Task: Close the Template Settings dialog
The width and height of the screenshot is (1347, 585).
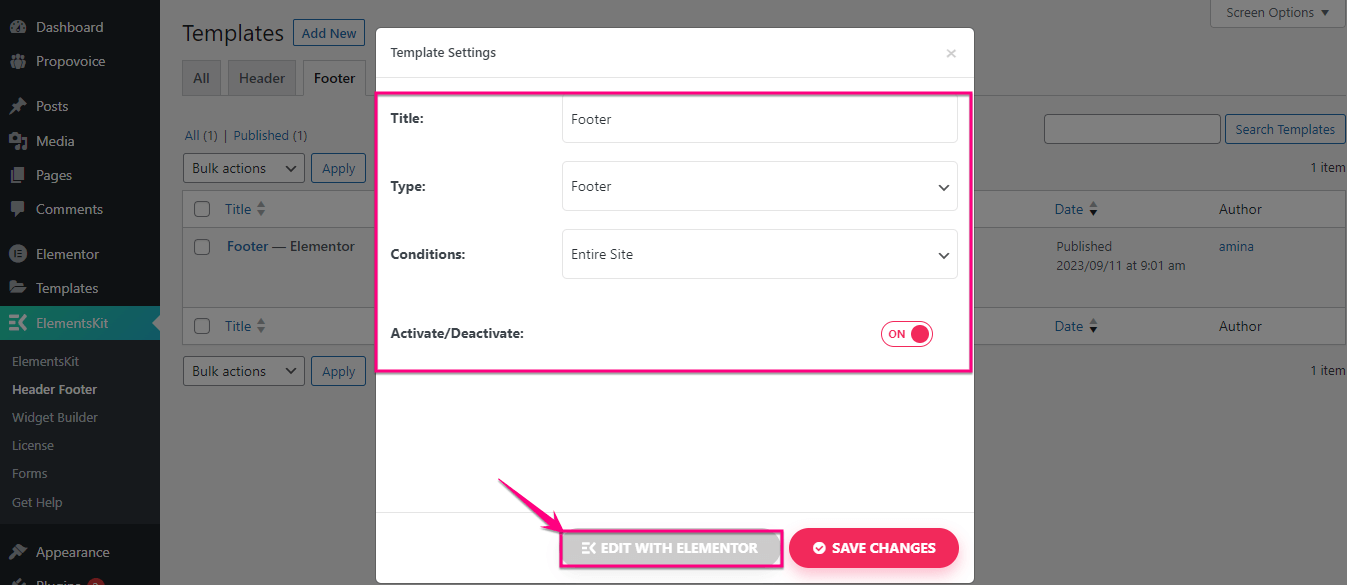Action: click(x=951, y=53)
